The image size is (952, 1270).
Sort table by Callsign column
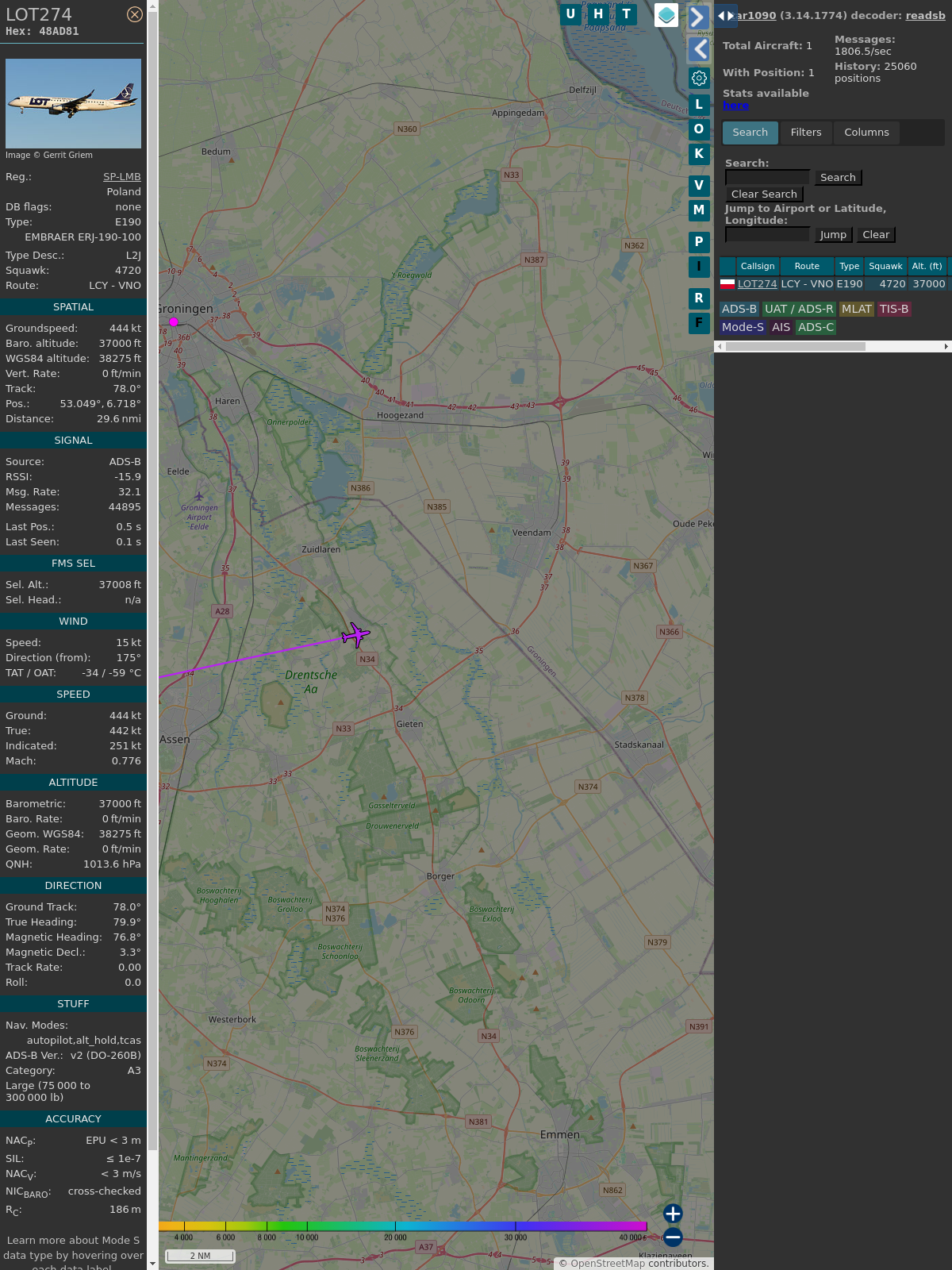[x=758, y=267]
